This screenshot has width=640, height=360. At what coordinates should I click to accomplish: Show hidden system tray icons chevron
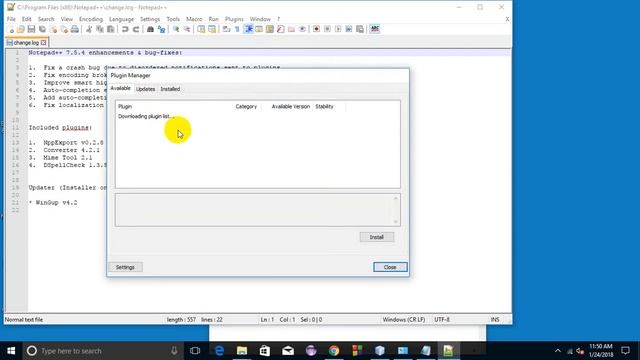click(x=558, y=351)
